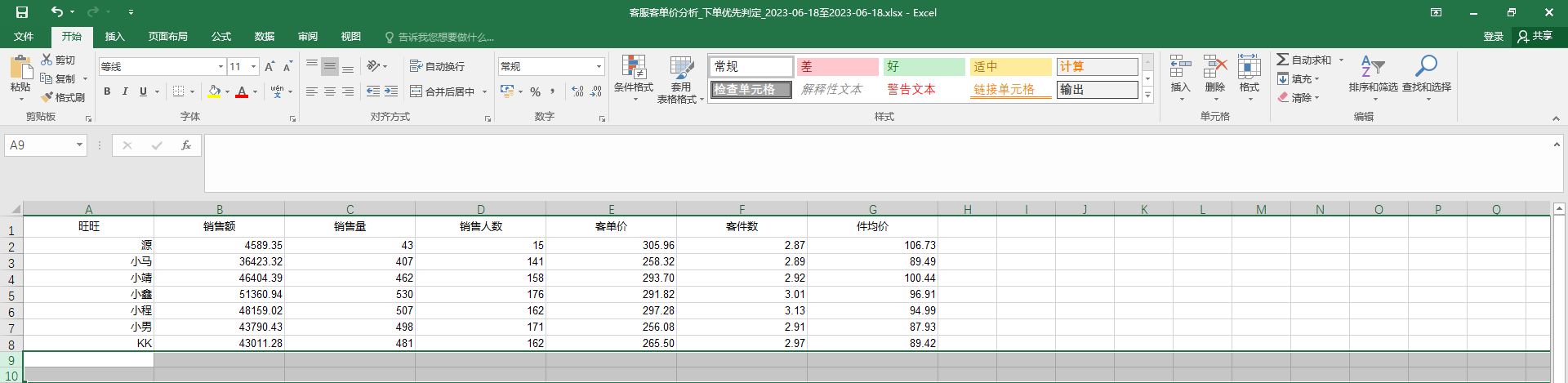Screen dimensions: 1568x383
Task: Click the Find and Select magnifier icon
Action: click(x=1426, y=67)
